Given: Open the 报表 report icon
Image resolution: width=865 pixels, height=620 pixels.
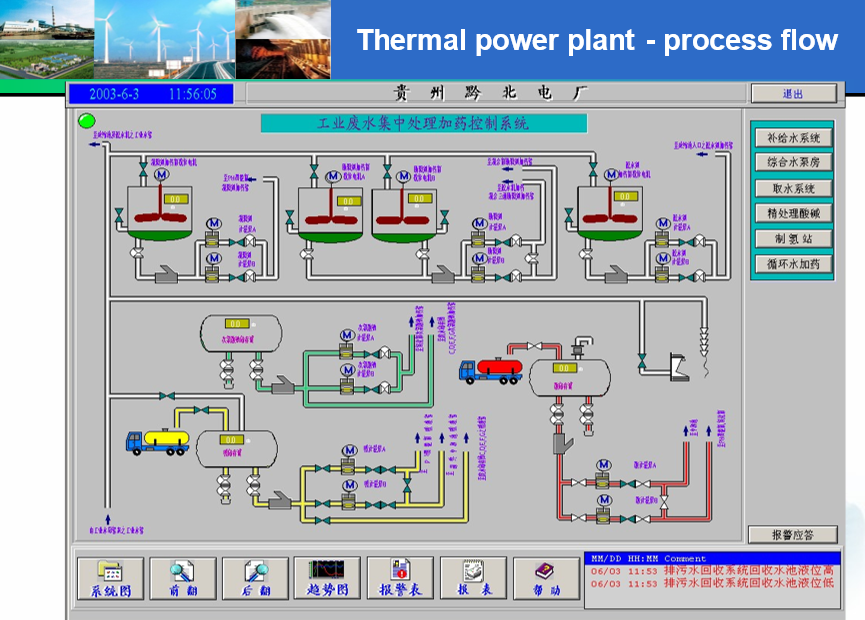Looking at the screenshot, I should pos(473,578).
